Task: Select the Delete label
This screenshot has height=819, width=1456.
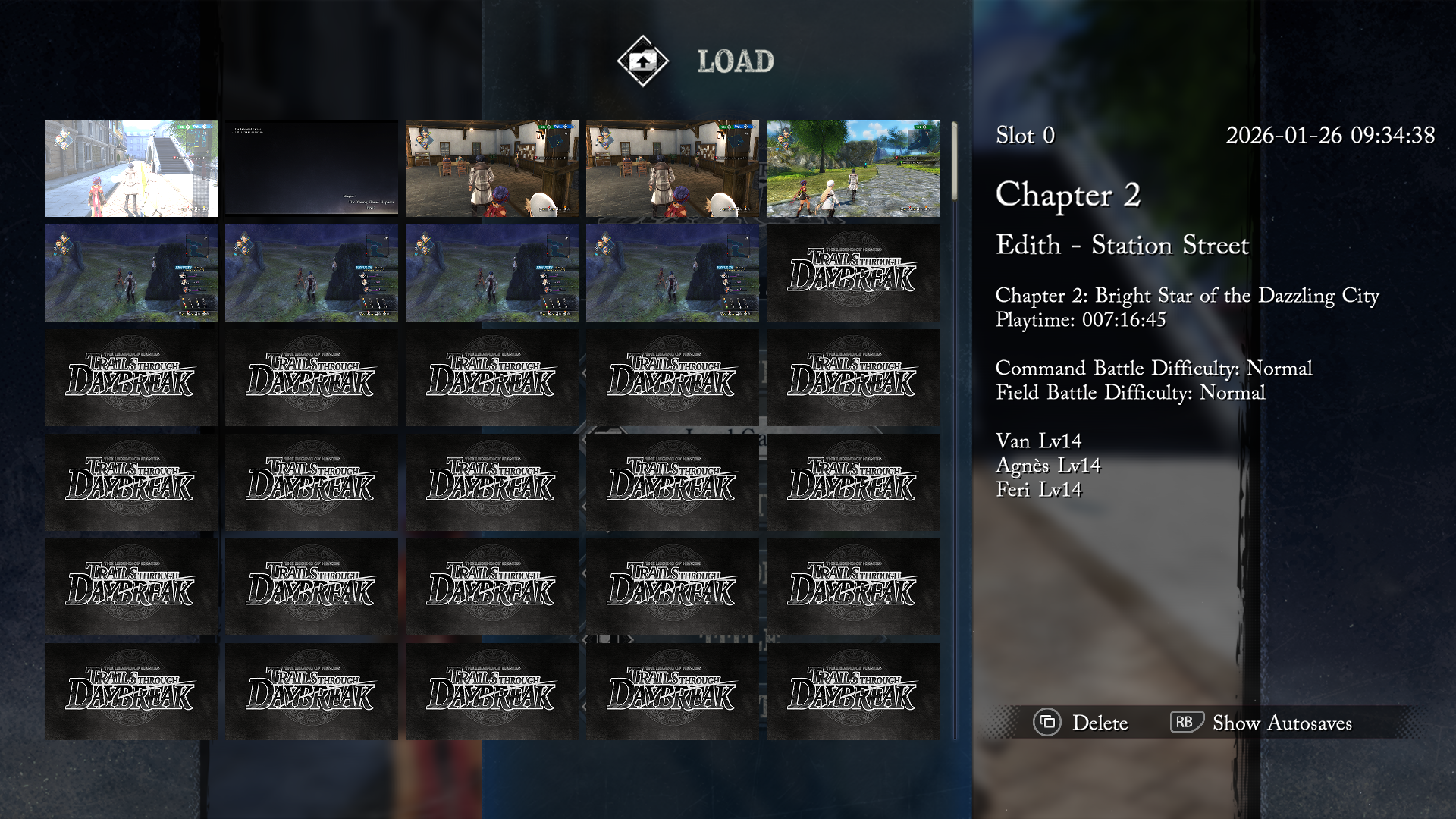Action: 1100,723
